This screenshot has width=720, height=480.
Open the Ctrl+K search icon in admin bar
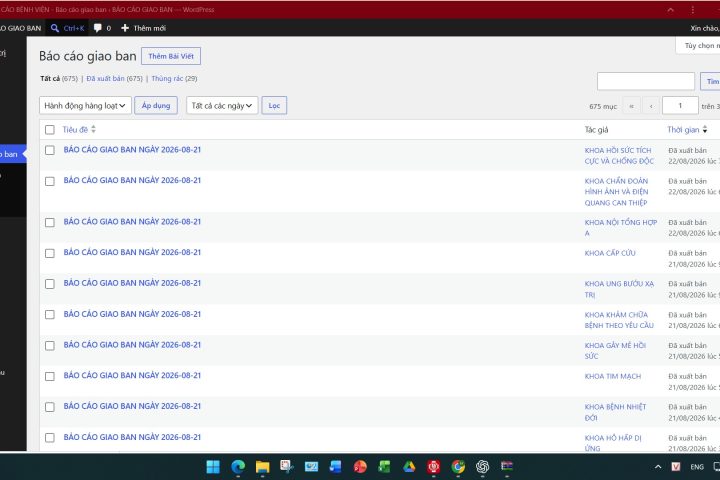click(x=55, y=28)
